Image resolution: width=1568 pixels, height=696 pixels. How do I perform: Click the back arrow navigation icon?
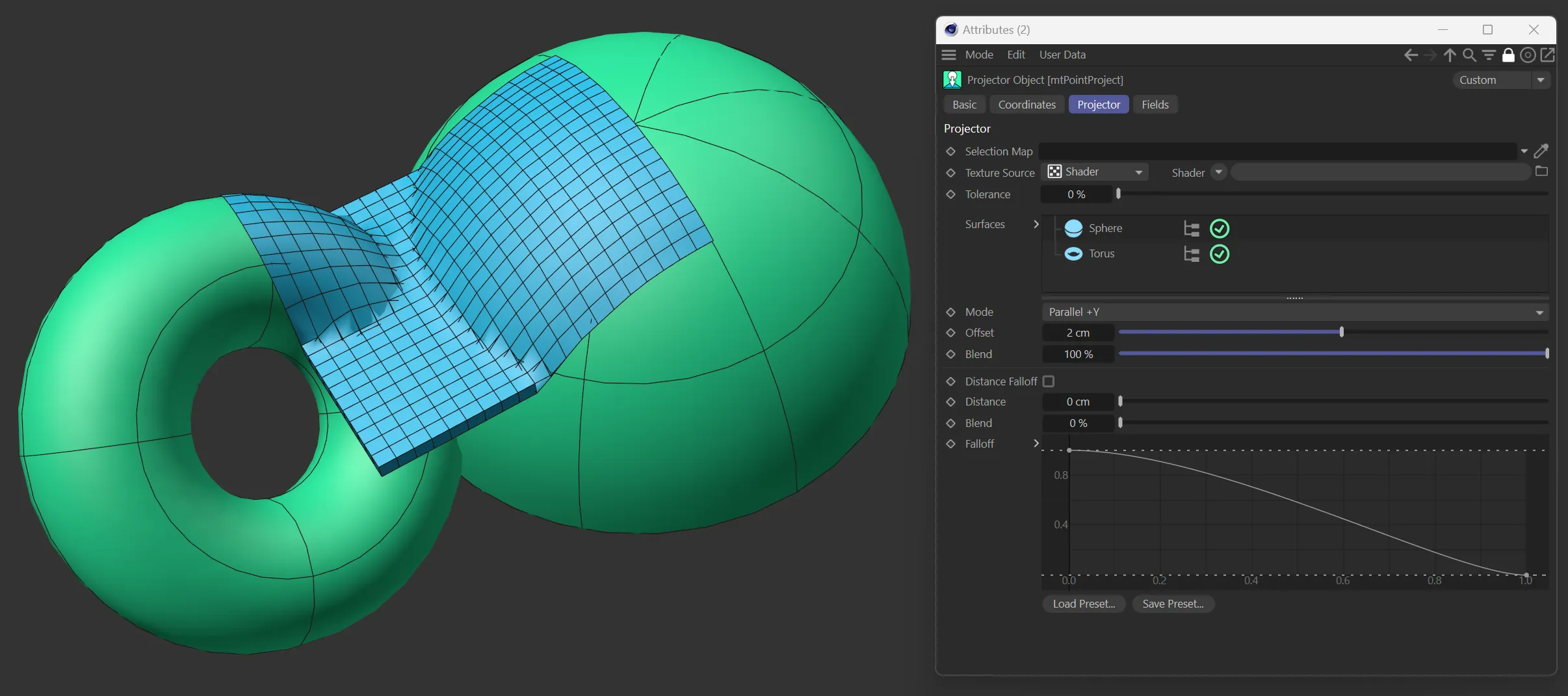pyautogui.click(x=1411, y=55)
